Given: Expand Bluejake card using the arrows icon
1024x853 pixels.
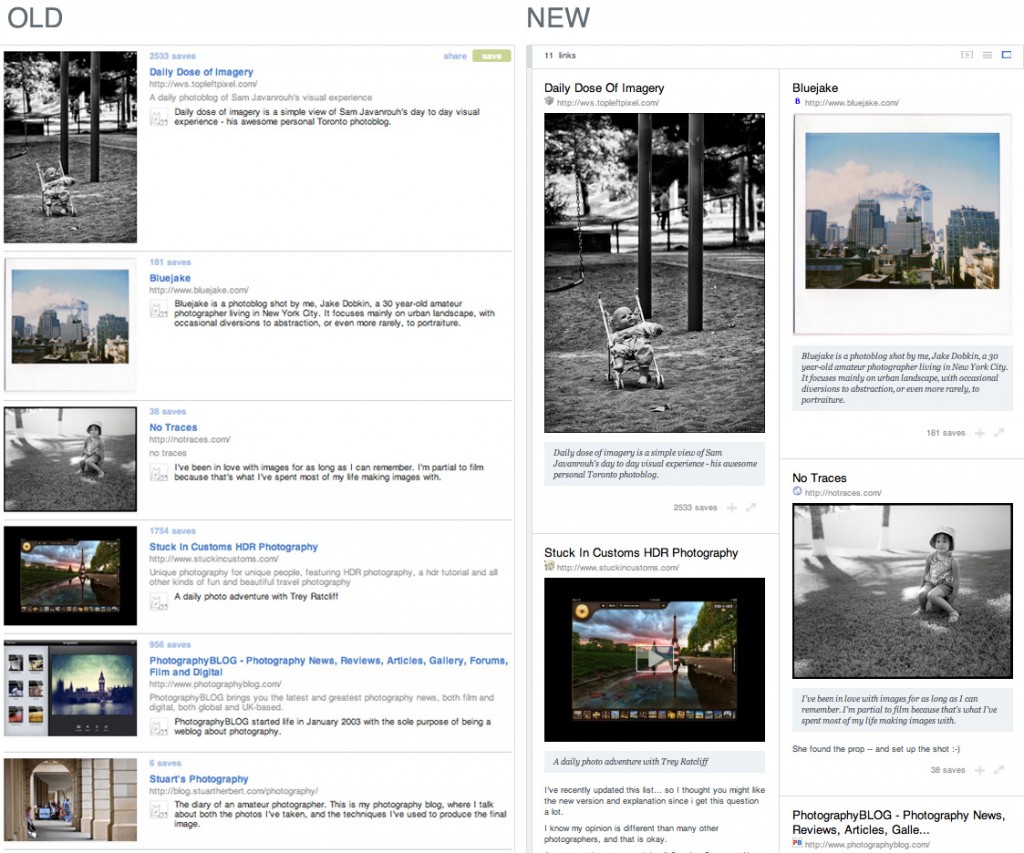Looking at the screenshot, I should pos(999,433).
